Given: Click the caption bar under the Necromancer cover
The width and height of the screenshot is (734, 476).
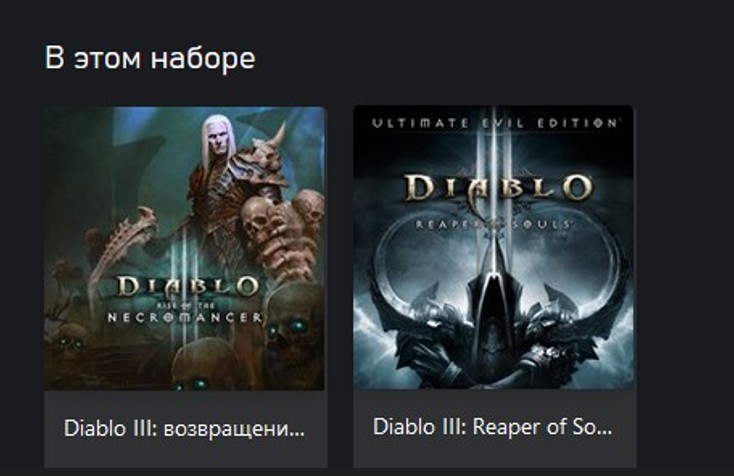Looking at the screenshot, I should tap(184, 429).
